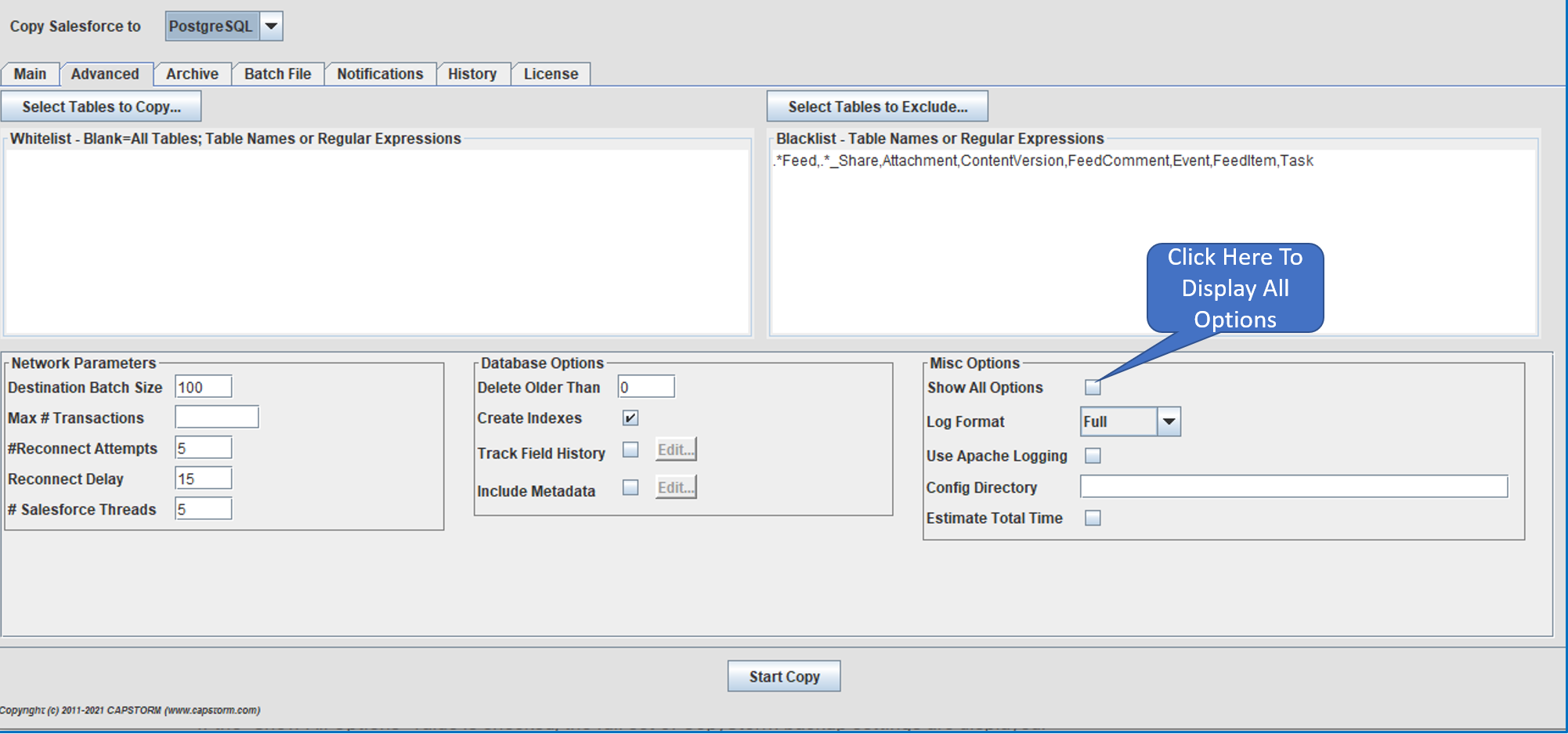The height and width of the screenshot is (734, 1568).
Task: Click Select Tables to Copy button
Action: [x=101, y=107]
